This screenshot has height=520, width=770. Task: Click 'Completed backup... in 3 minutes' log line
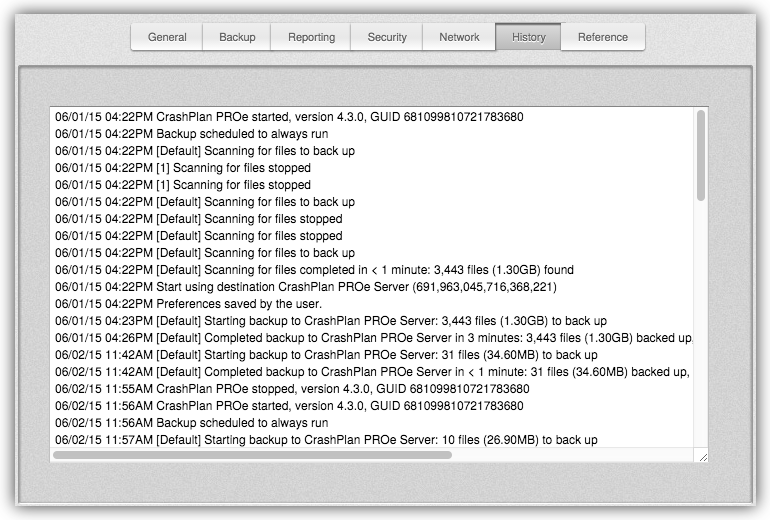point(373,338)
